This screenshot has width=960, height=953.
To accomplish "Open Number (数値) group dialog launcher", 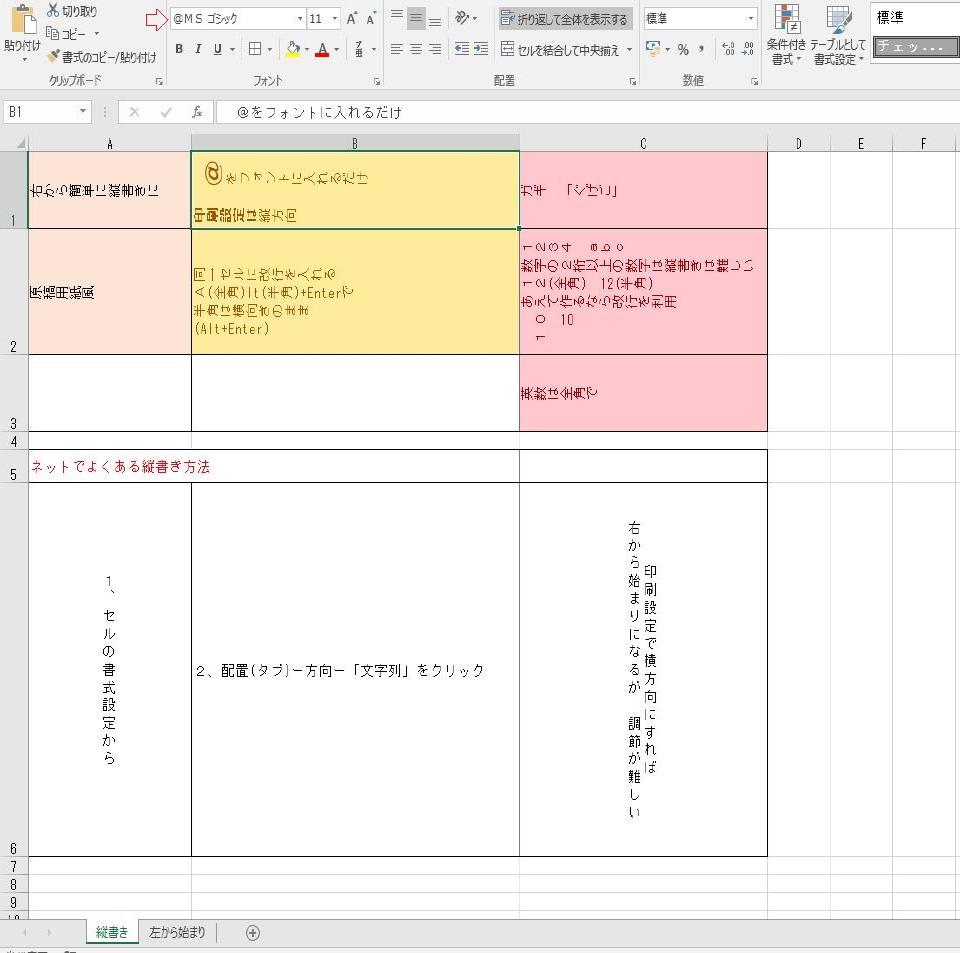I will pyautogui.click(x=754, y=81).
